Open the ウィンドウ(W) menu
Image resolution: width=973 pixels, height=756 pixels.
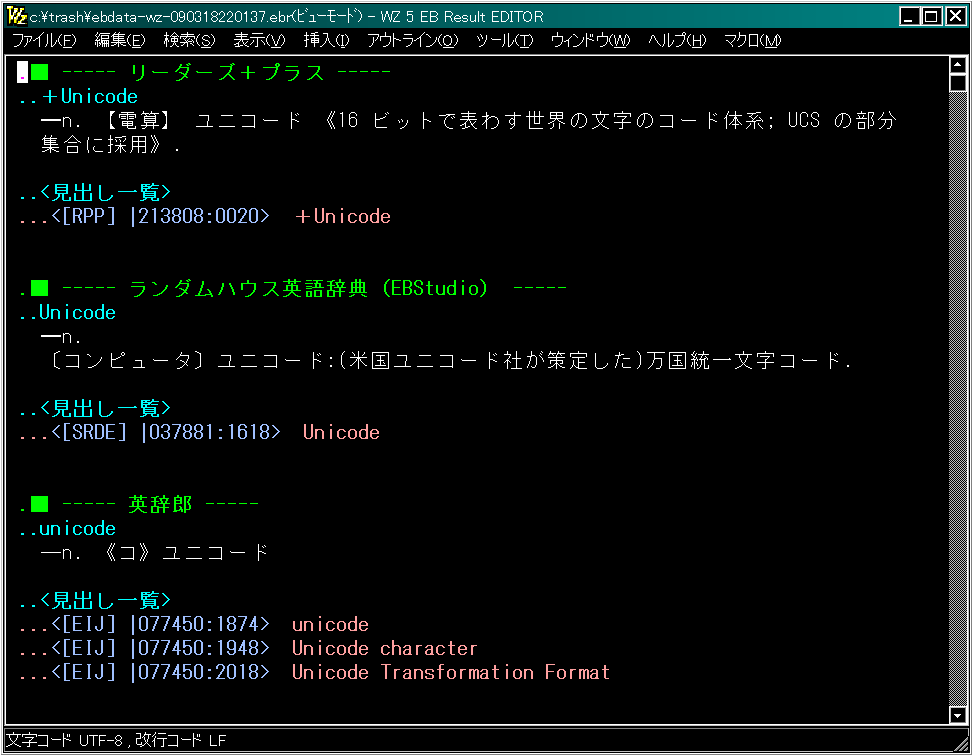[x=590, y=40]
